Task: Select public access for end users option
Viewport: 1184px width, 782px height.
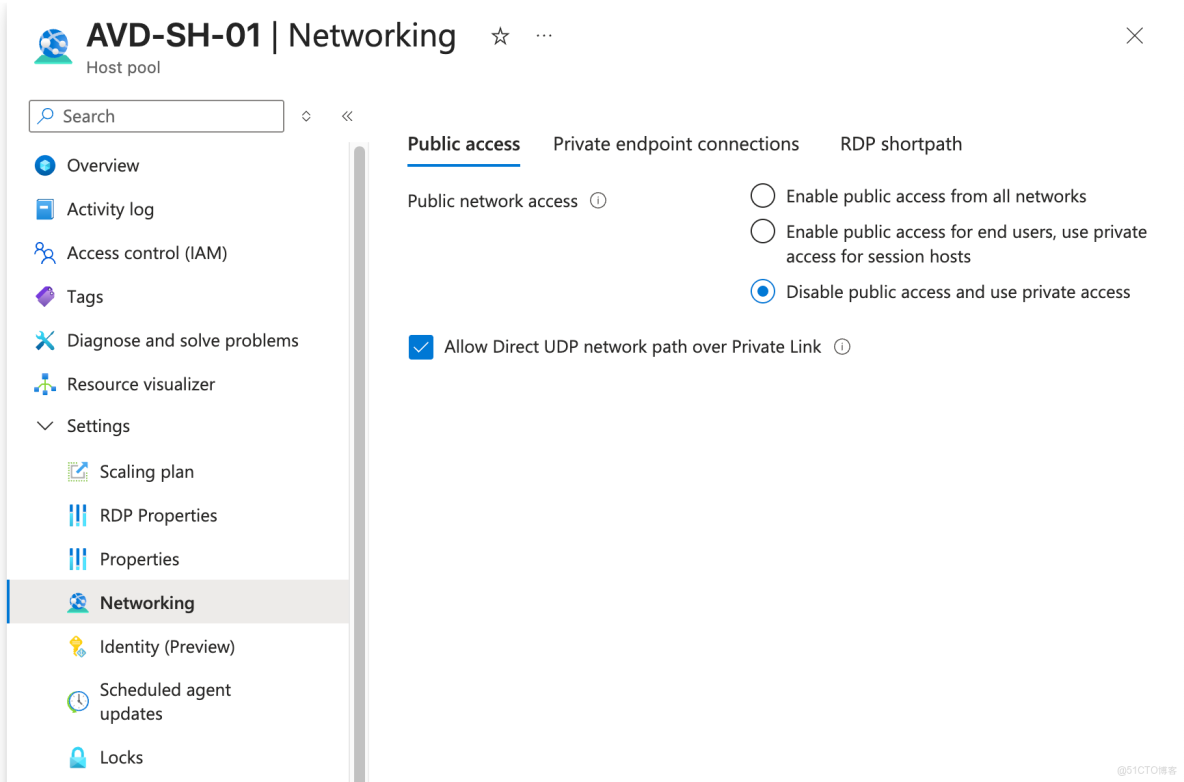Action: tap(762, 231)
